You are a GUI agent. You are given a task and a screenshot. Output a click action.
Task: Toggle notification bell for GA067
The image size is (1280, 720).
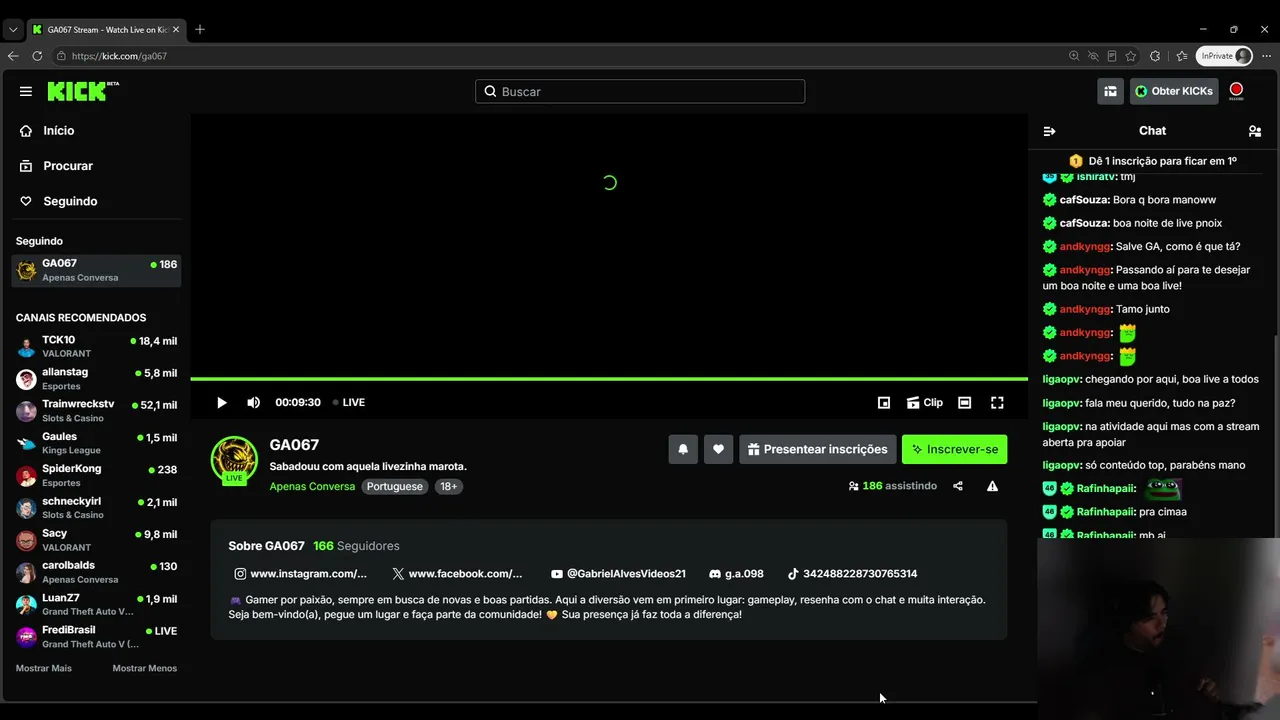pyautogui.click(x=683, y=449)
